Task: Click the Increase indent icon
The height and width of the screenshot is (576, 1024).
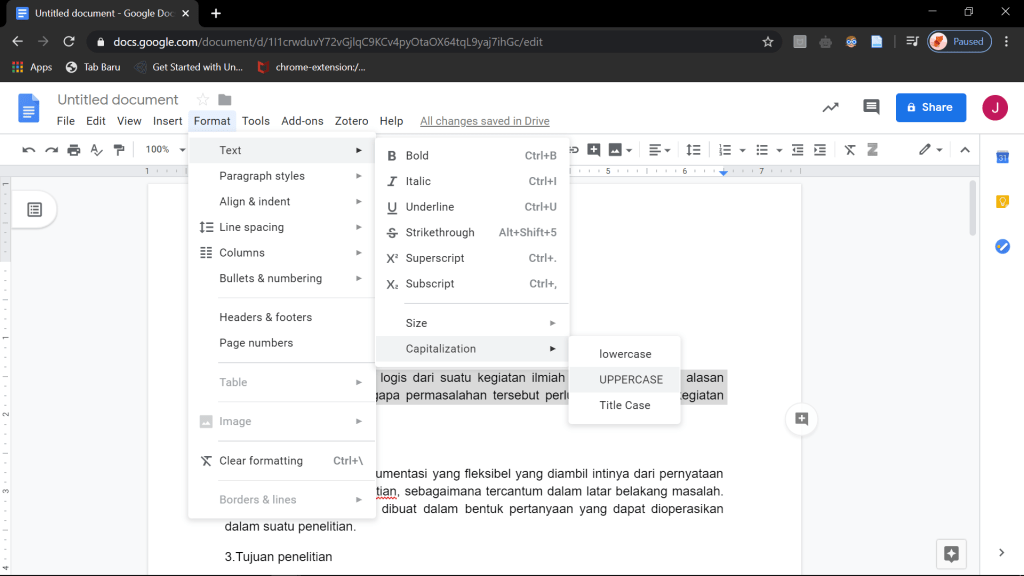Action: 820,150
